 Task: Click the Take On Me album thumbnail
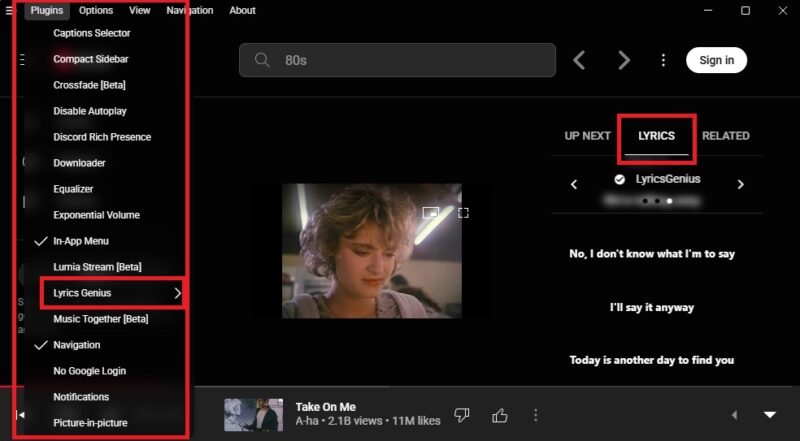tap(254, 415)
